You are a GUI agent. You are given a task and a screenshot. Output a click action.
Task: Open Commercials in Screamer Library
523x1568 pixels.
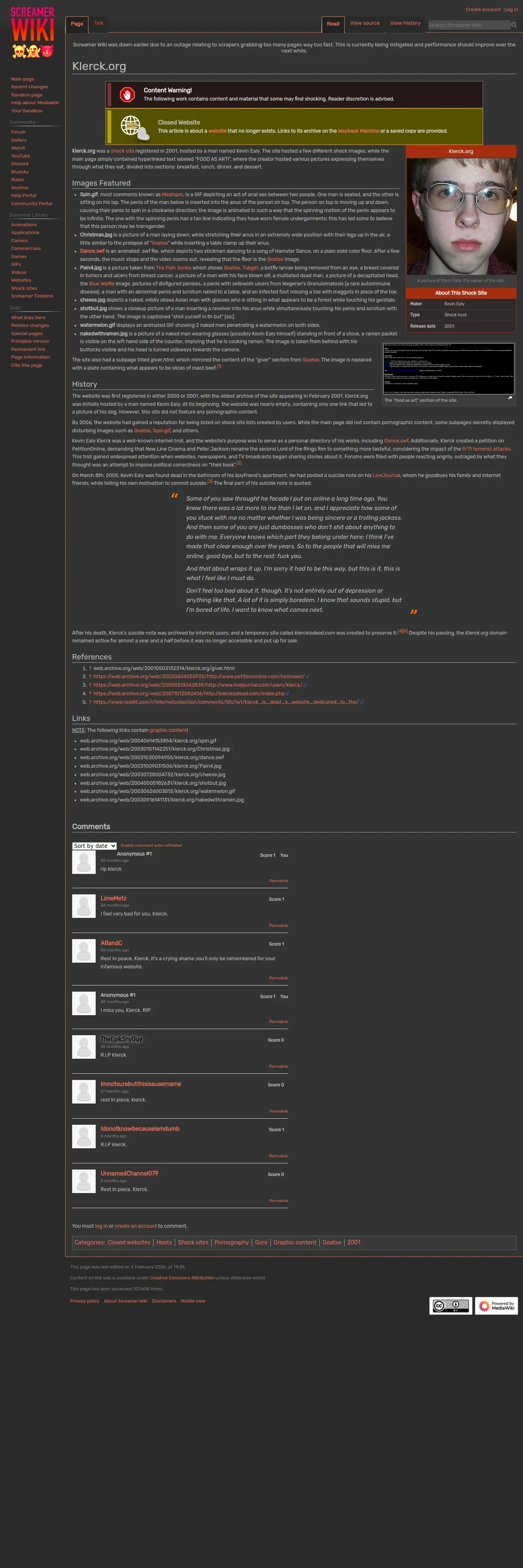(26, 248)
